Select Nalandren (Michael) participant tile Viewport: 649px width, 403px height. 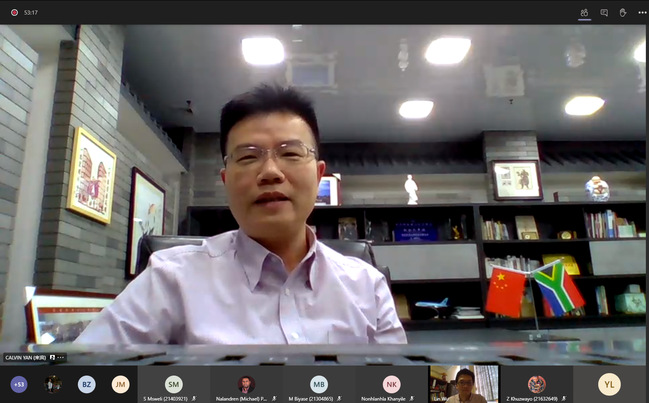coord(246,384)
